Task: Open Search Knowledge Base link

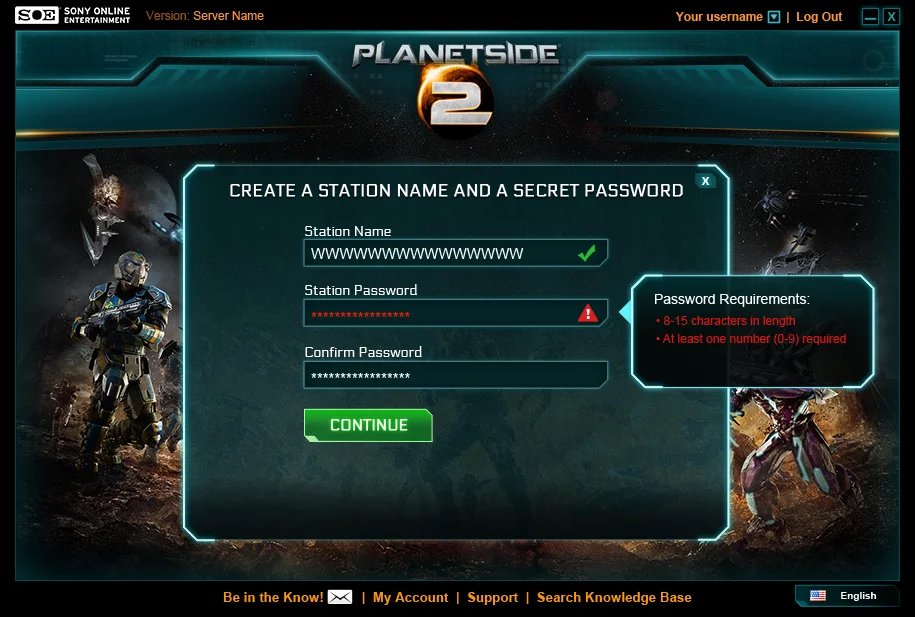Action: coord(614,597)
